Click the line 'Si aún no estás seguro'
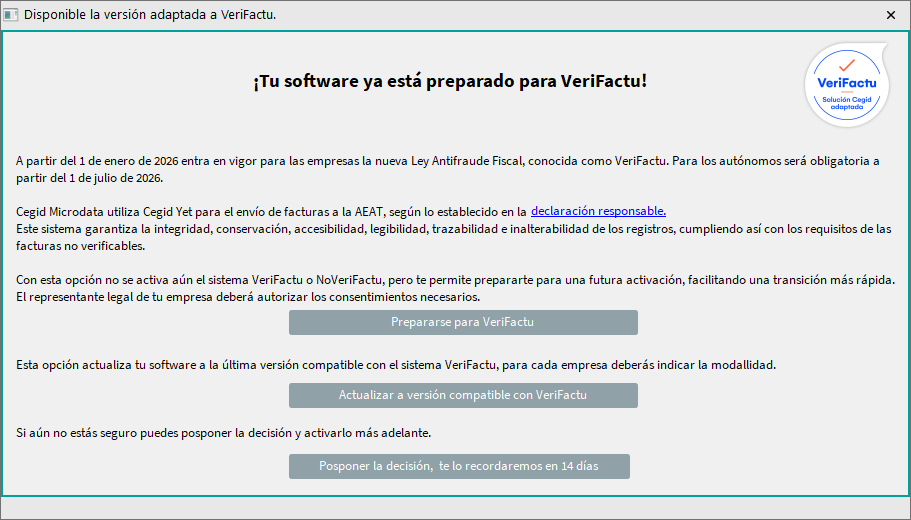 pyautogui.click(x=224, y=433)
